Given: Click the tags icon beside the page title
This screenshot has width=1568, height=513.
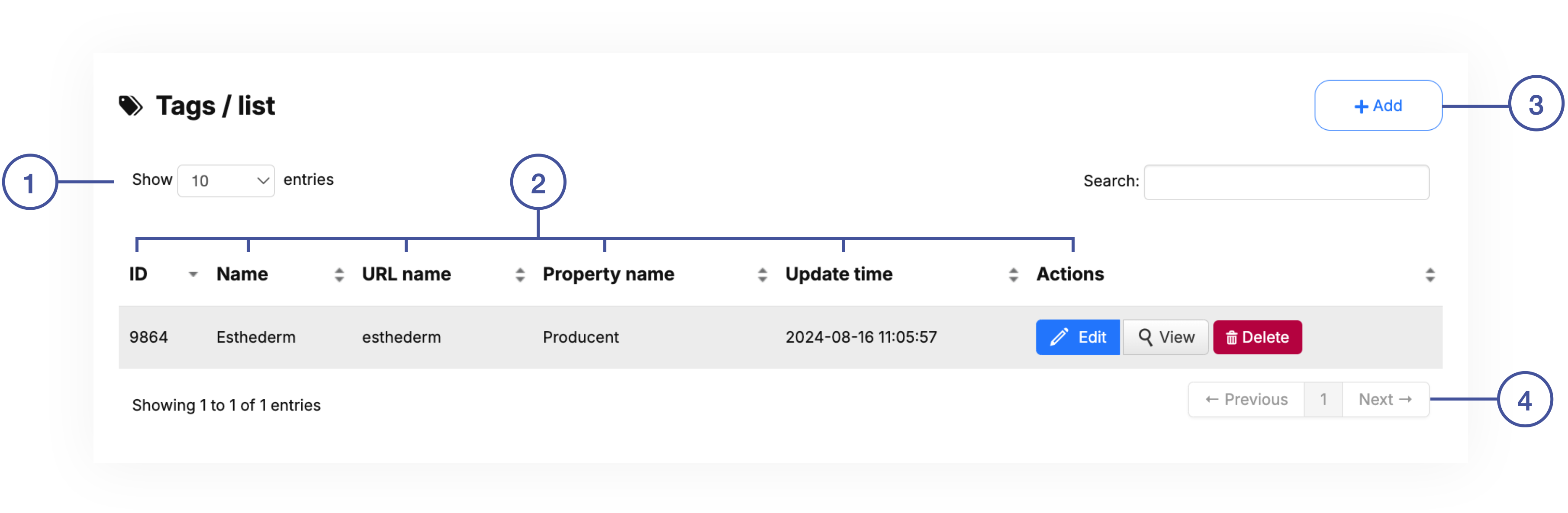Looking at the screenshot, I should [x=130, y=106].
